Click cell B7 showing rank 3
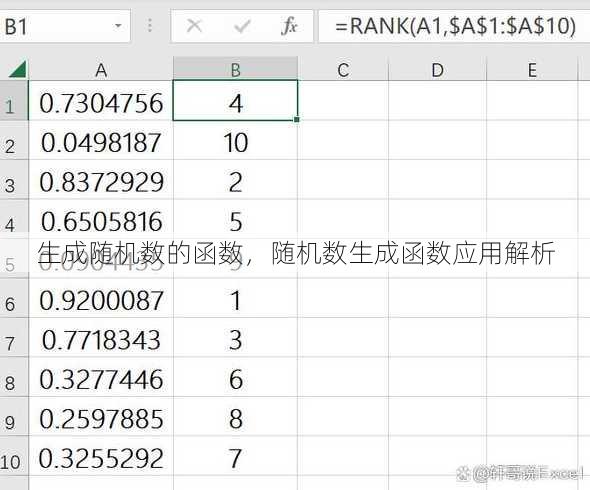This screenshot has width=590, height=490. pos(236,338)
